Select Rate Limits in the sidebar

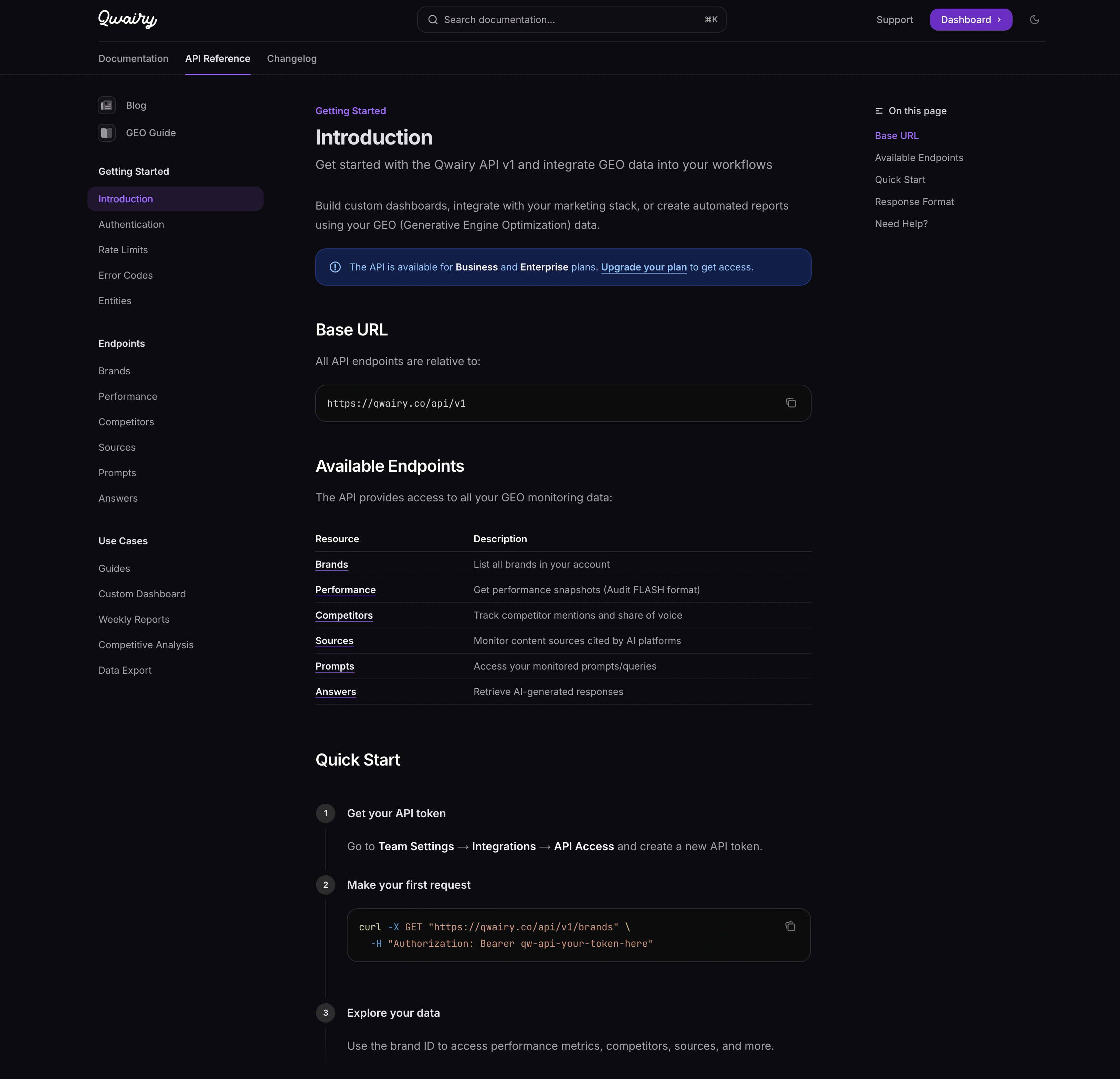123,250
